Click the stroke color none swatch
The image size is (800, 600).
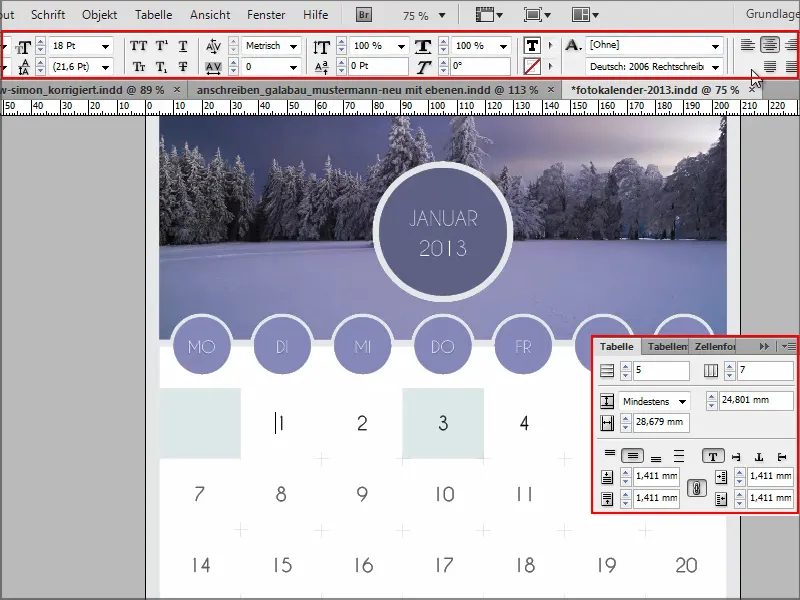tap(532, 66)
